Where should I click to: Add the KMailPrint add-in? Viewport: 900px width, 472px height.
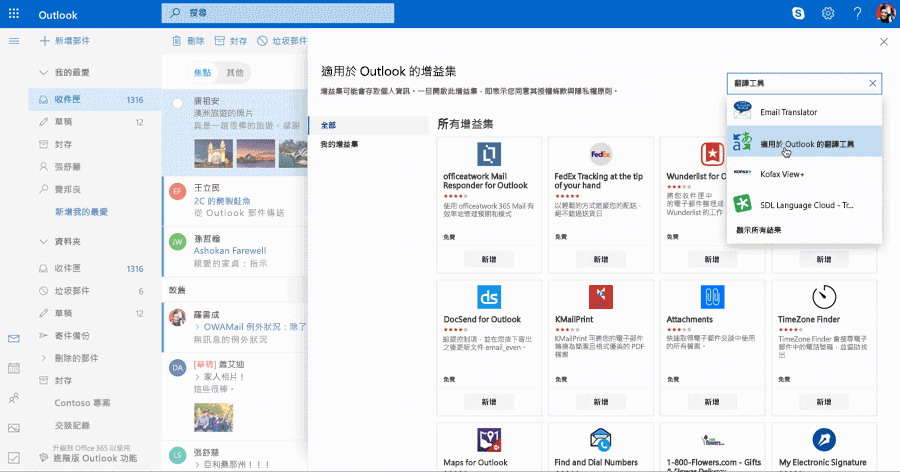pos(601,402)
